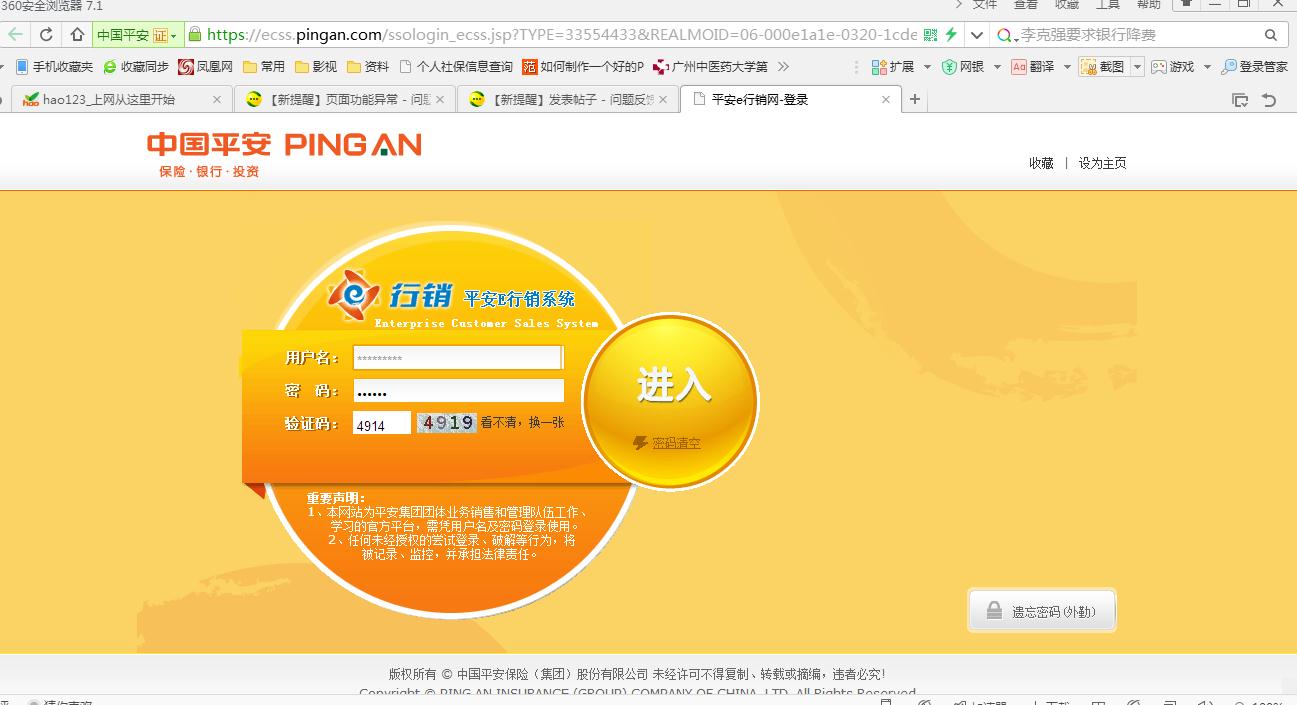
Task: Click the 验证码 captcha input field
Action: pos(381,423)
